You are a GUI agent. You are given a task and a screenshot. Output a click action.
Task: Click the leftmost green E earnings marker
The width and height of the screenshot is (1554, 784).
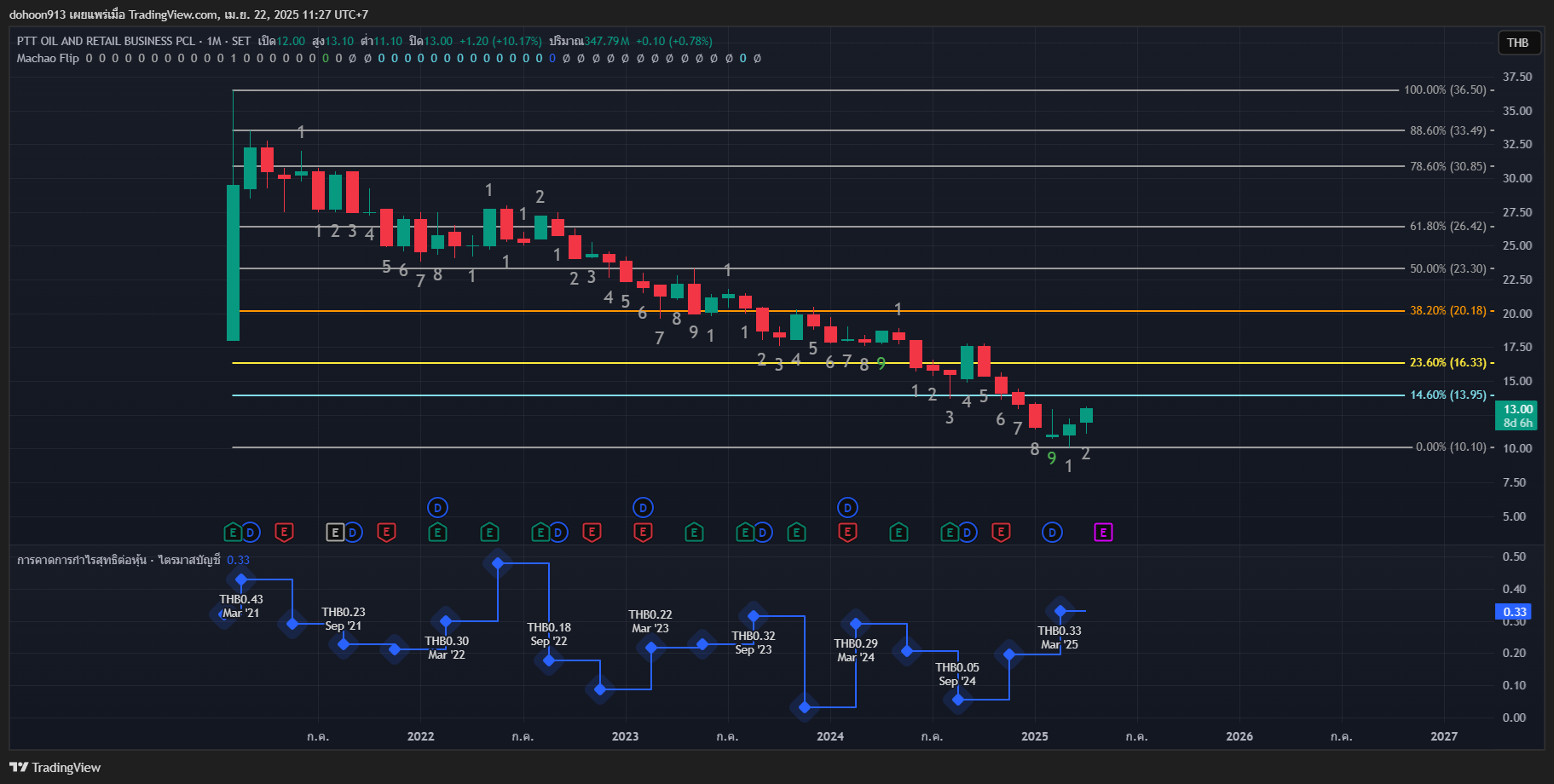(233, 533)
